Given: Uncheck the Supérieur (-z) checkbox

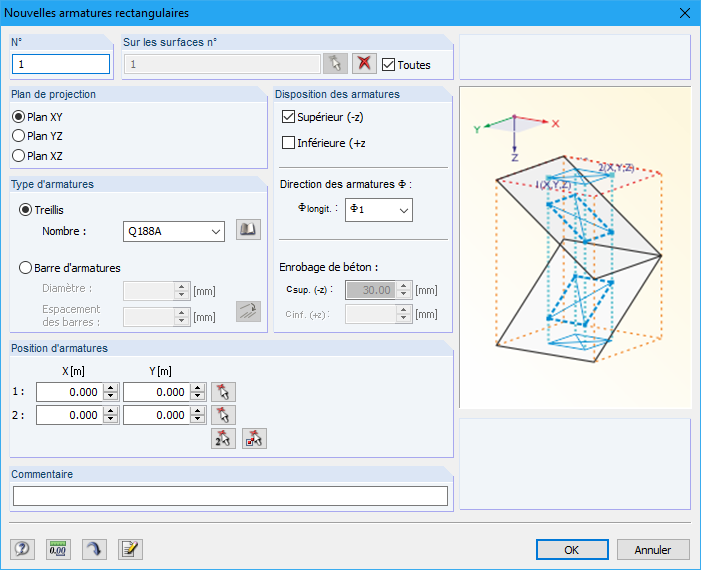Looking at the screenshot, I should click(288, 117).
